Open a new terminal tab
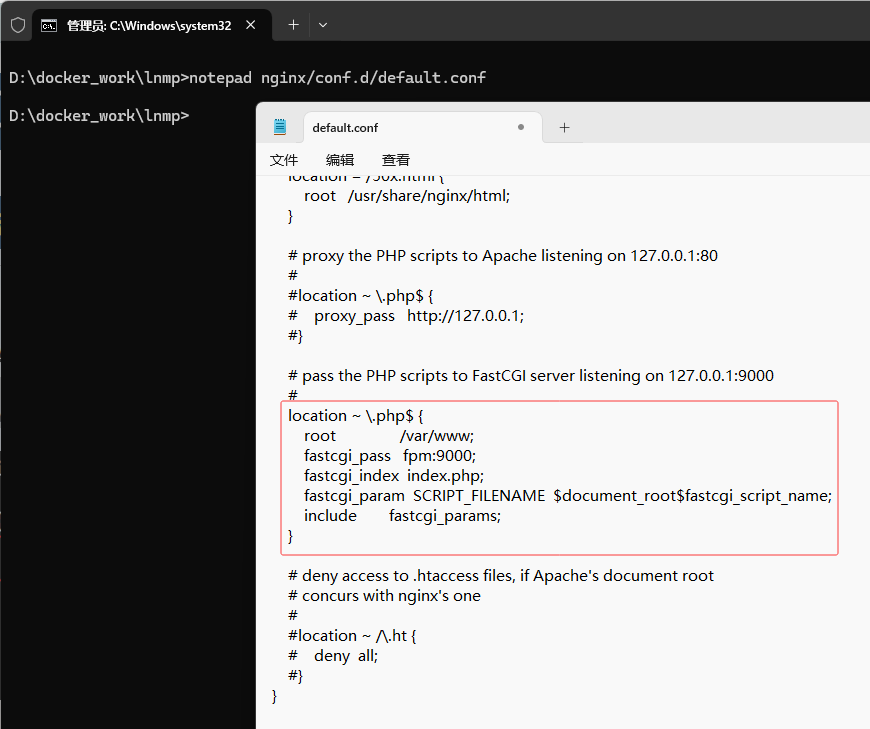870x729 pixels. [x=294, y=25]
